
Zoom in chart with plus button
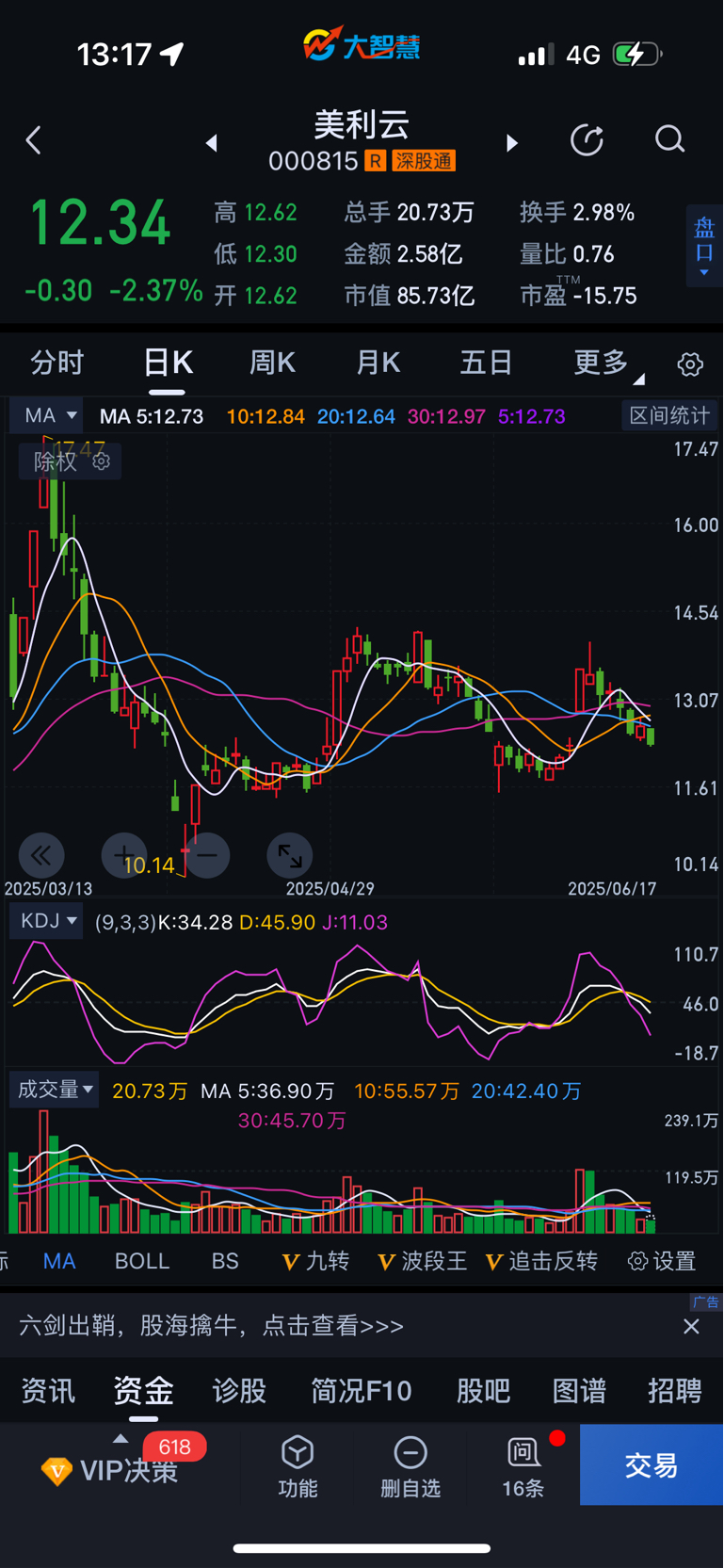(x=124, y=855)
